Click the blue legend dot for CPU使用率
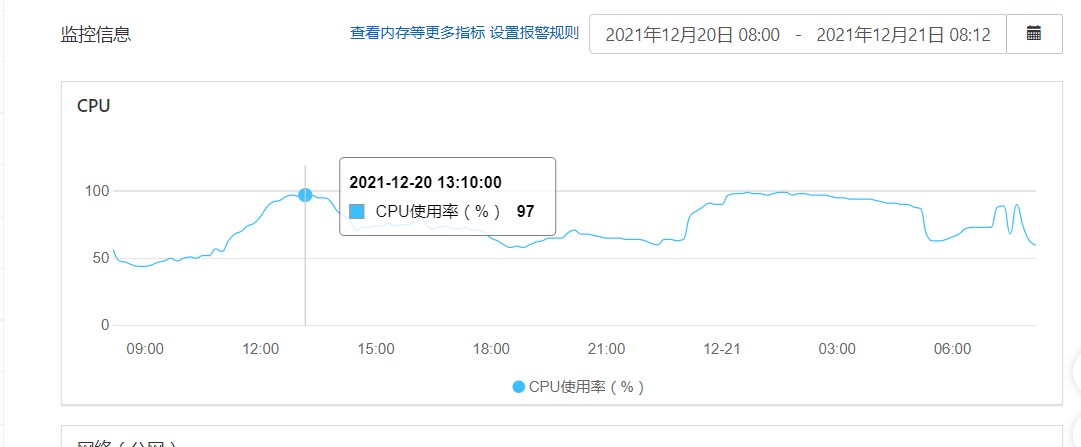This screenshot has width=1081, height=447. pos(519,387)
